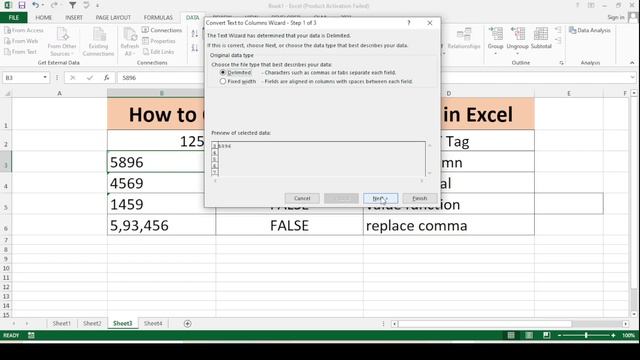Screen dimensions: 640x360
Task: Click the Relationships icon
Action: tap(464, 39)
